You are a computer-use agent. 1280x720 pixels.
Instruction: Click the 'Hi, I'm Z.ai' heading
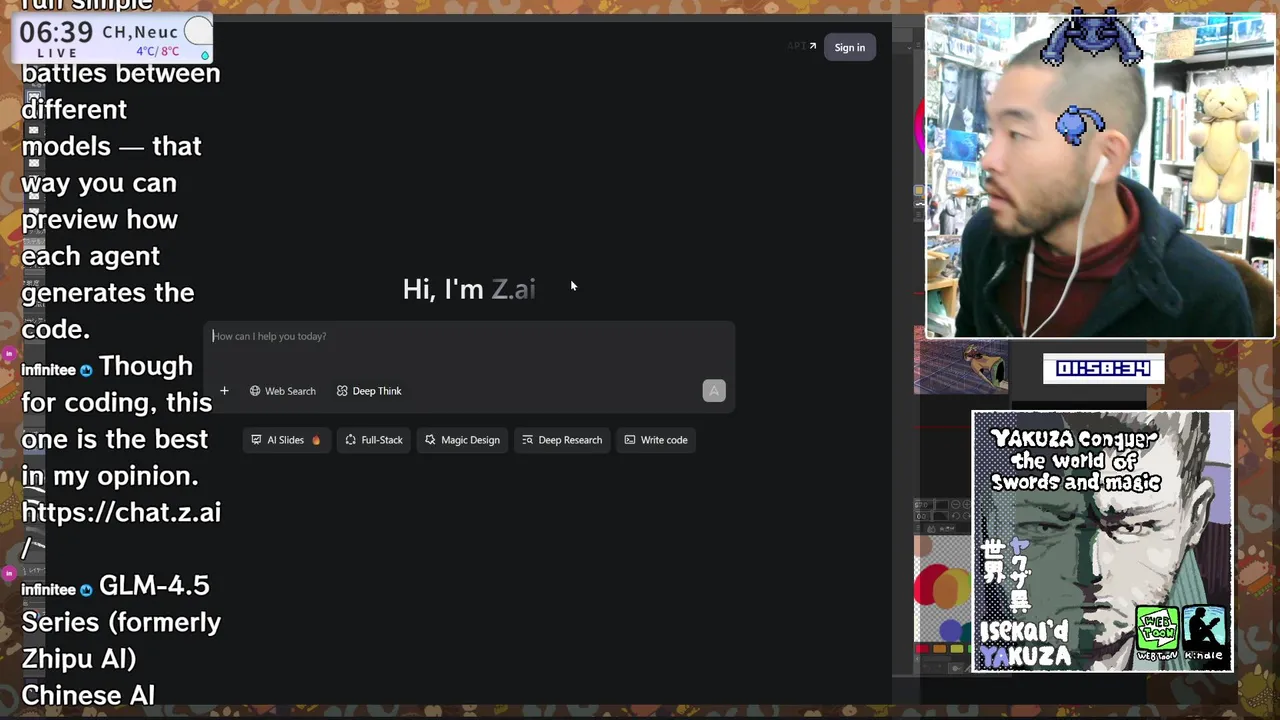tap(469, 290)
